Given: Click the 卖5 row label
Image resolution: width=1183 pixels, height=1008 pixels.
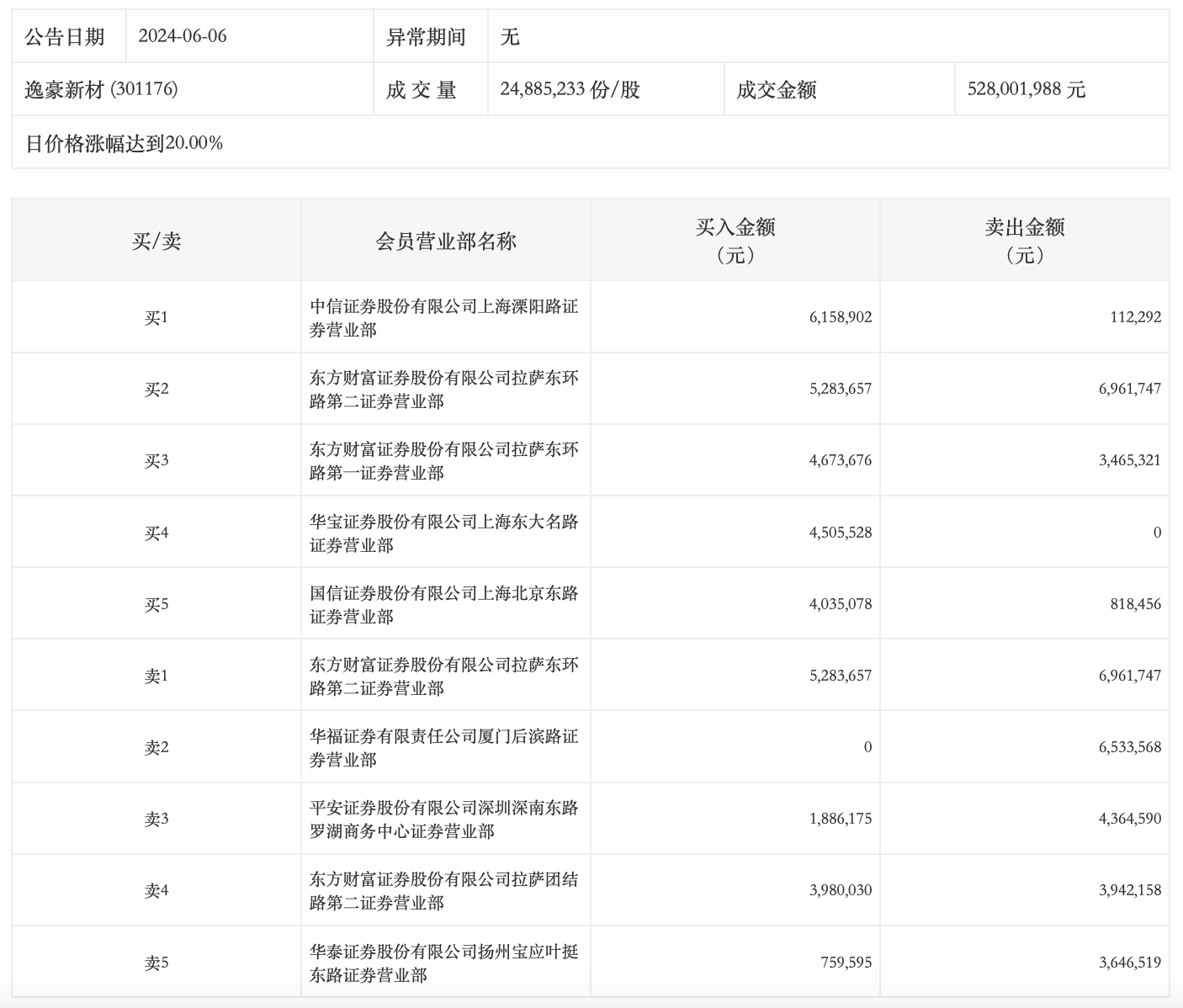Looking at the screenshot, I should click(156, 963).
